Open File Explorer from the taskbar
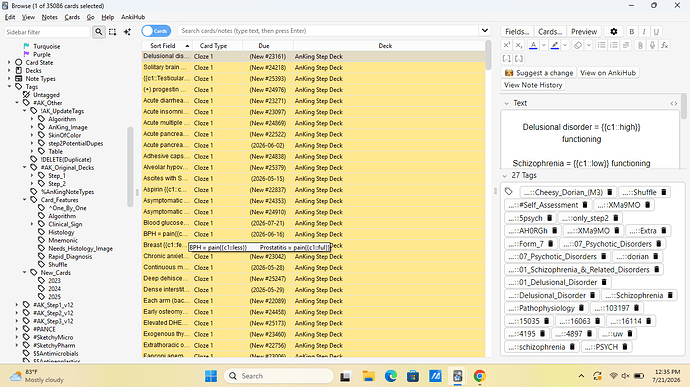The width and height of the screenshot is (690, 387). click(368, 376)
